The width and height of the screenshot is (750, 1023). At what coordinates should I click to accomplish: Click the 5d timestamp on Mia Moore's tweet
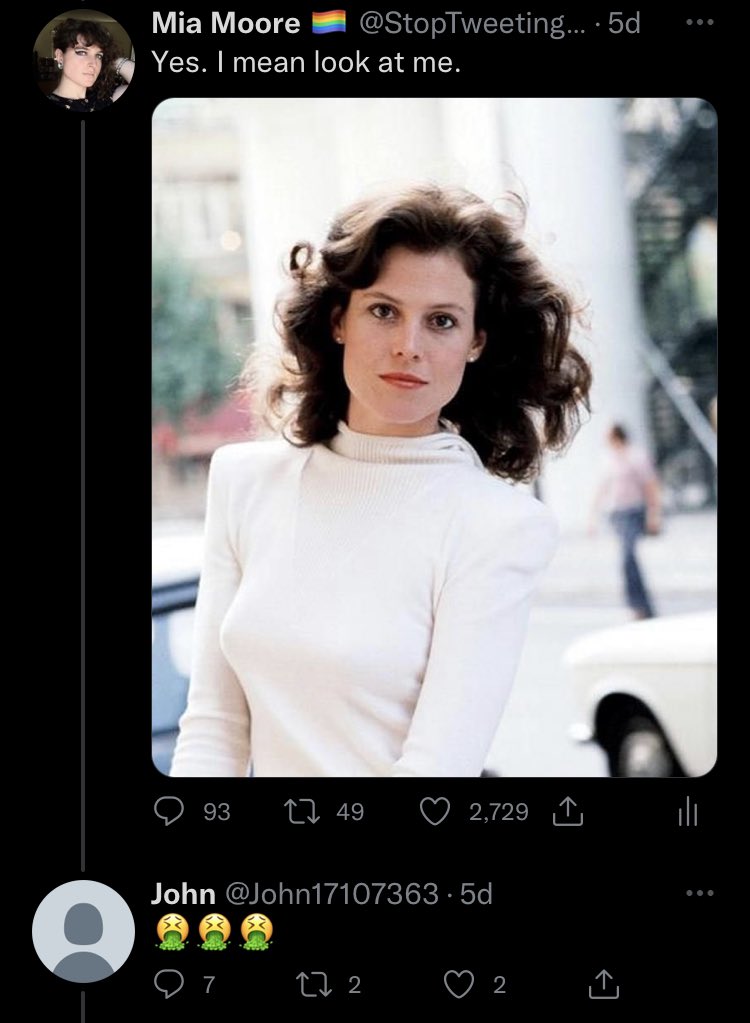(x=622, y=24)
